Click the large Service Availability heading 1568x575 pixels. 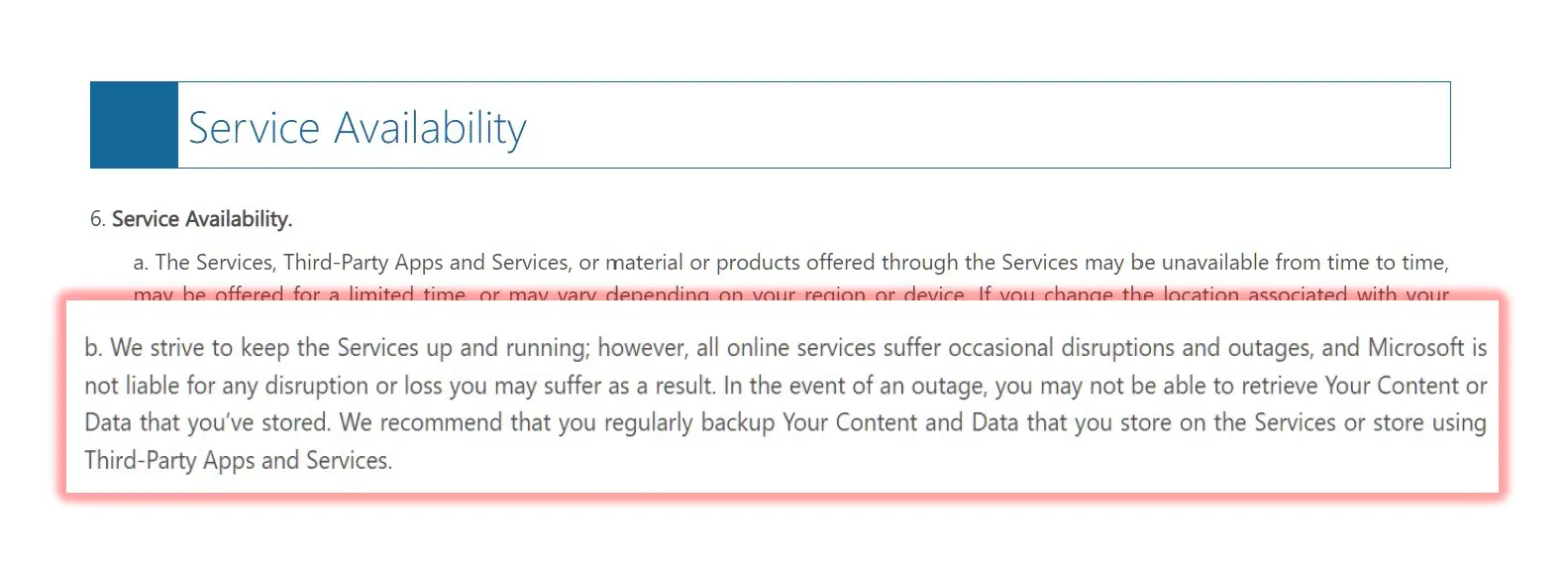click(357, 128)
